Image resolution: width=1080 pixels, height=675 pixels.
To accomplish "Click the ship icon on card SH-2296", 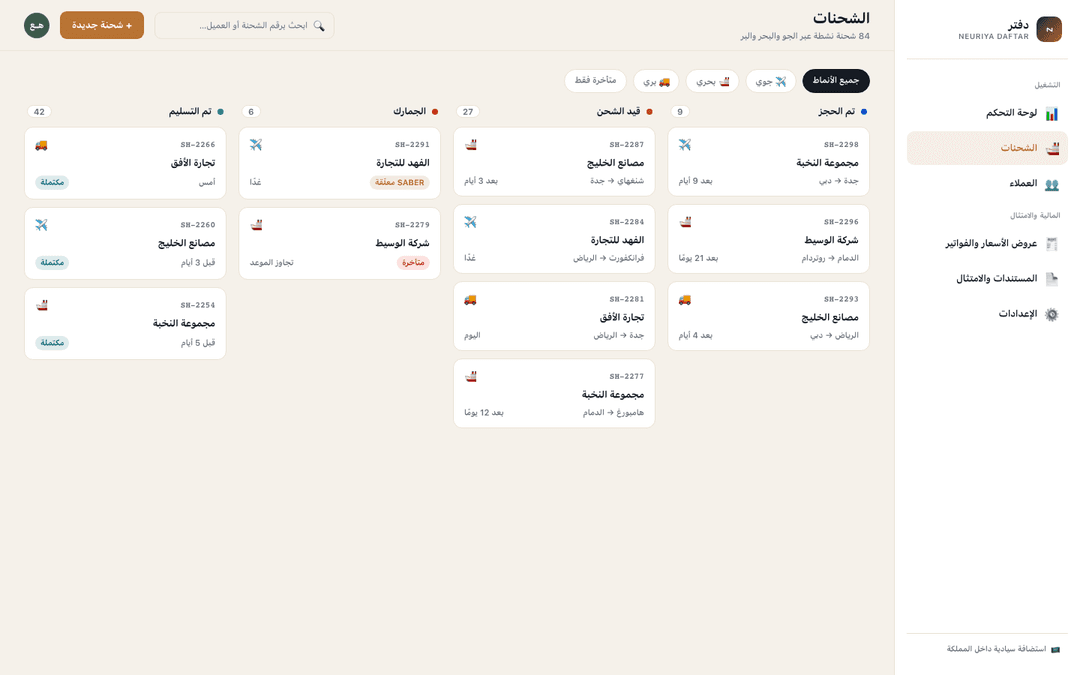I will [685, 222].
